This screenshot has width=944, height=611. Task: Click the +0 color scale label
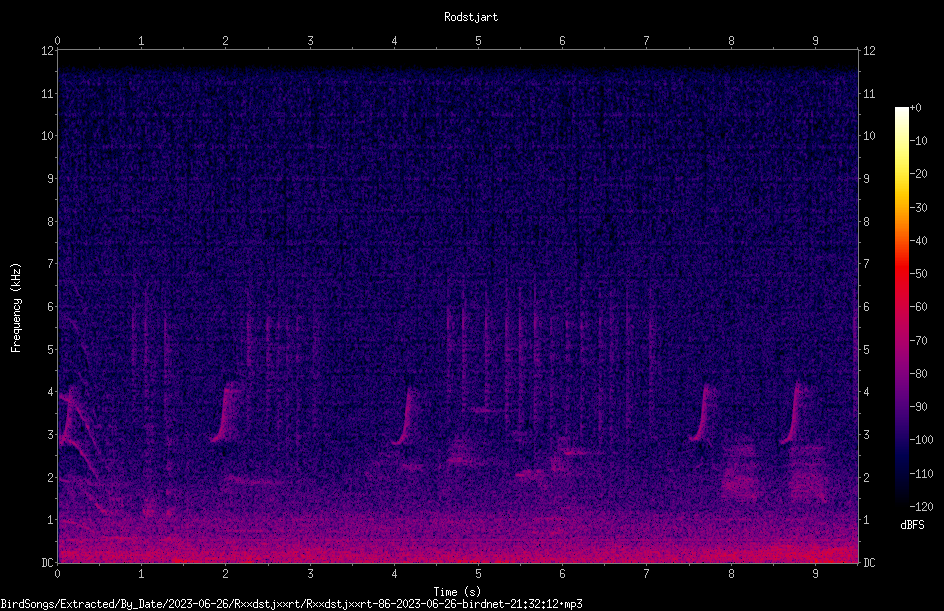pyautogui.click(x=916, y=108)
